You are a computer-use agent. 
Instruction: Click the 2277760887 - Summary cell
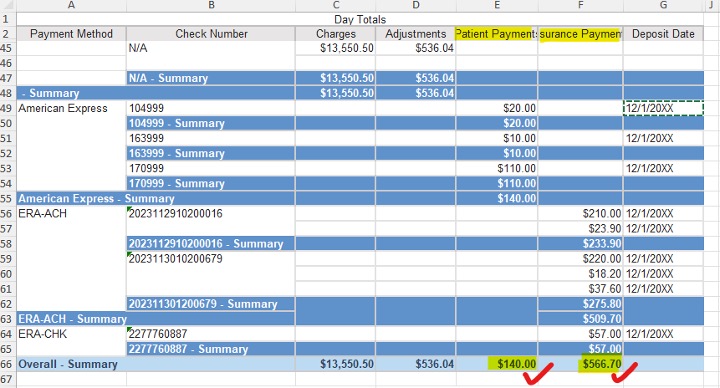pos(211,349)
